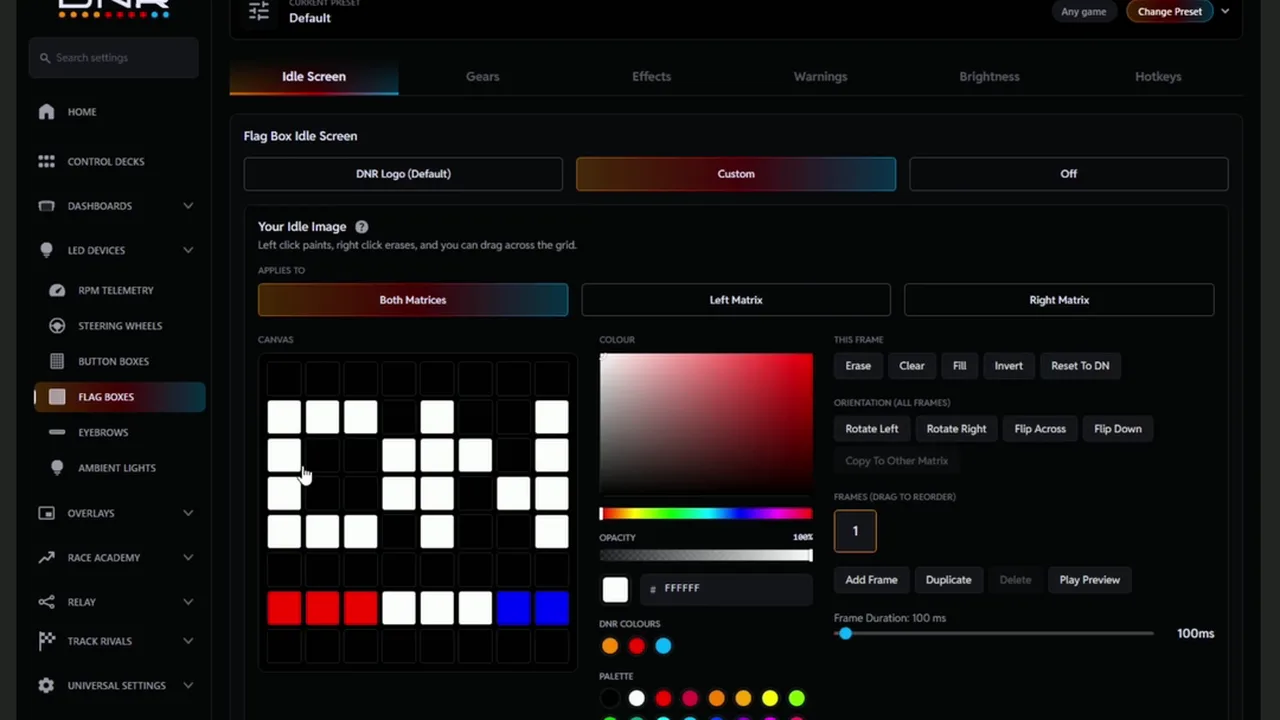Image resolution: width=1280 pixels, height=720 pixels.
Task: Click the preset sliders icon
Action: (x=259, y=11)
